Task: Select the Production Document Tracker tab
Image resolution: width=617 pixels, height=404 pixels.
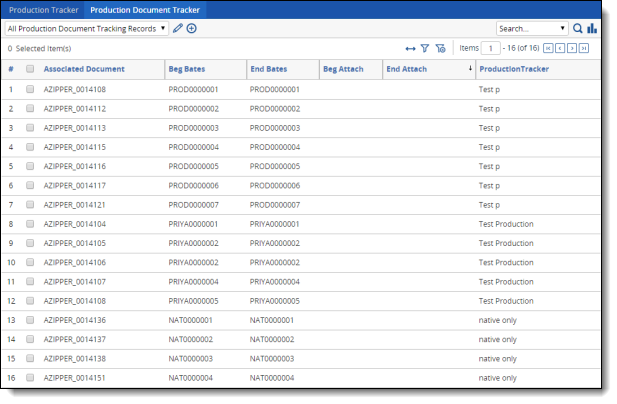Action: 145,10
